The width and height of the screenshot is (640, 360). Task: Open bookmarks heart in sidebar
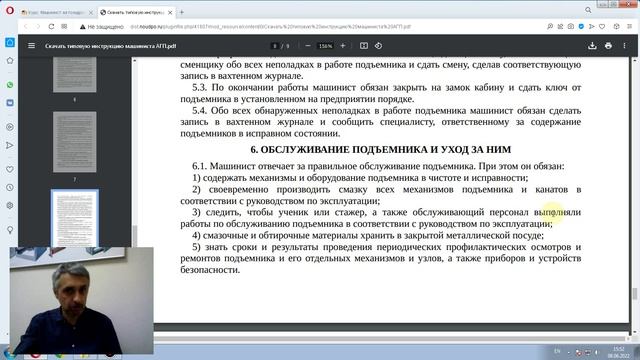click(10, 169)
